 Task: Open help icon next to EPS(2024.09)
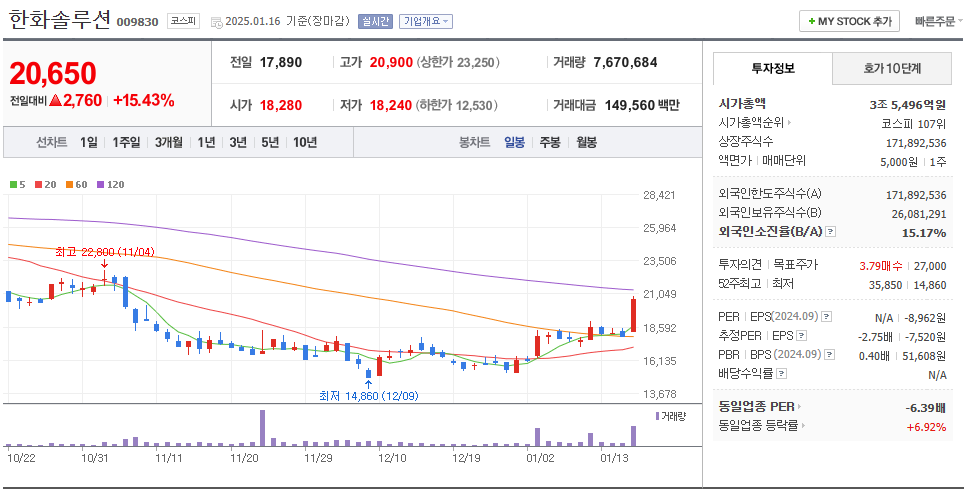[826, 317]
